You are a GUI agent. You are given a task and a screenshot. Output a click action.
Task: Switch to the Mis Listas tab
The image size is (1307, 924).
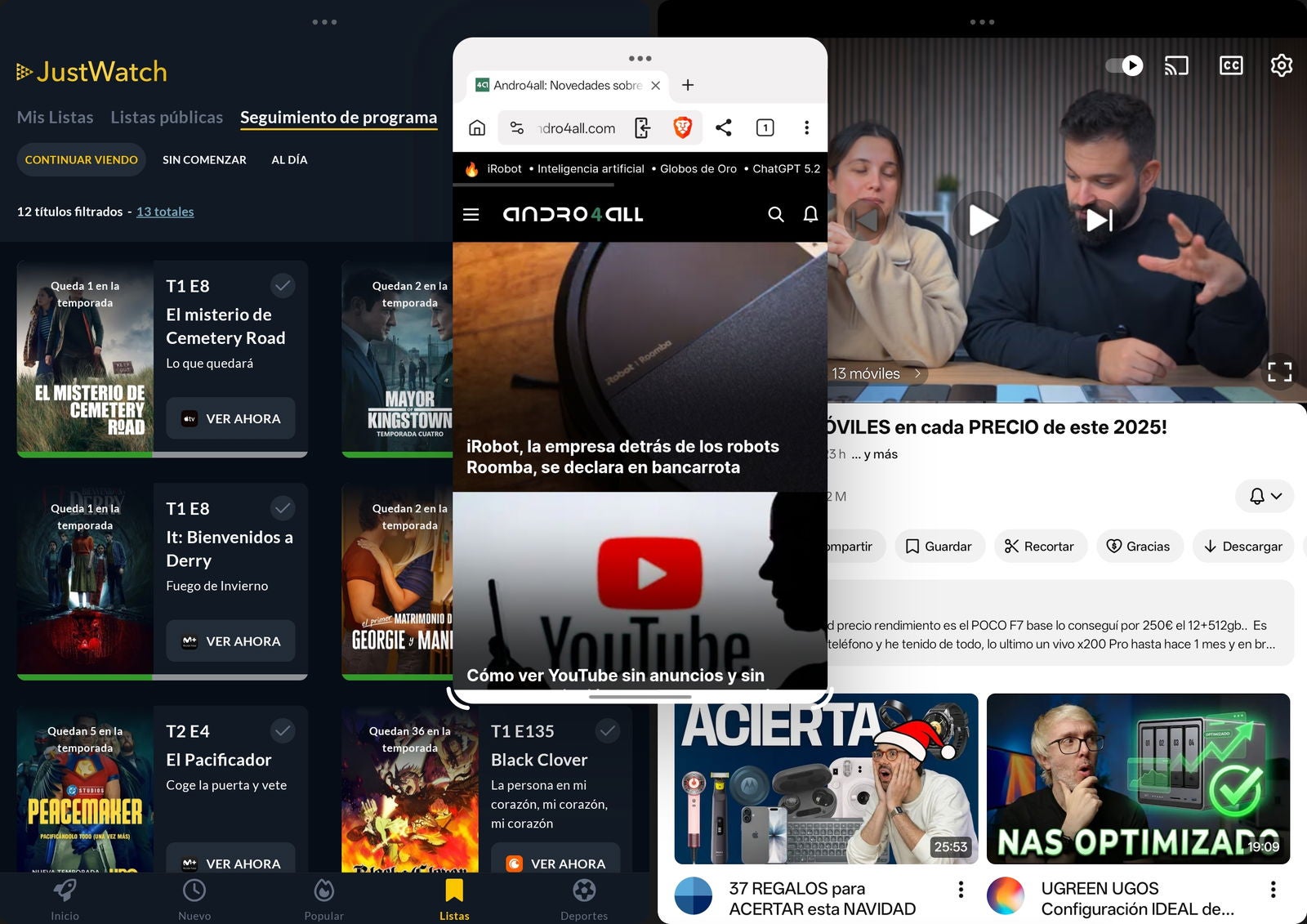point(55,117)
